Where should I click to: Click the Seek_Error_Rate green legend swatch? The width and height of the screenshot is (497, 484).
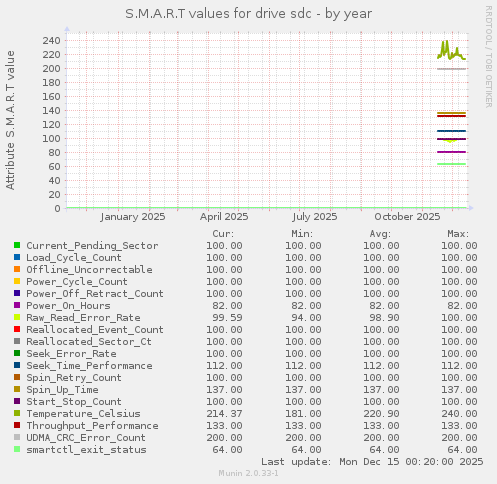coord(17,353)
